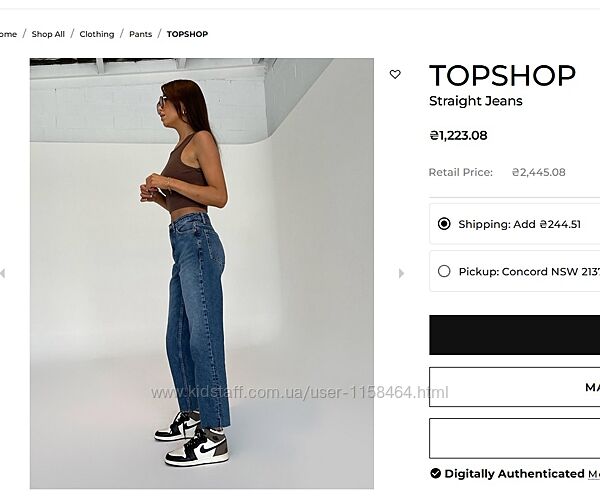The height and width of the screenshot is (496, 600).
Task: Show next product image arrow
Action: tap(401, 273)
